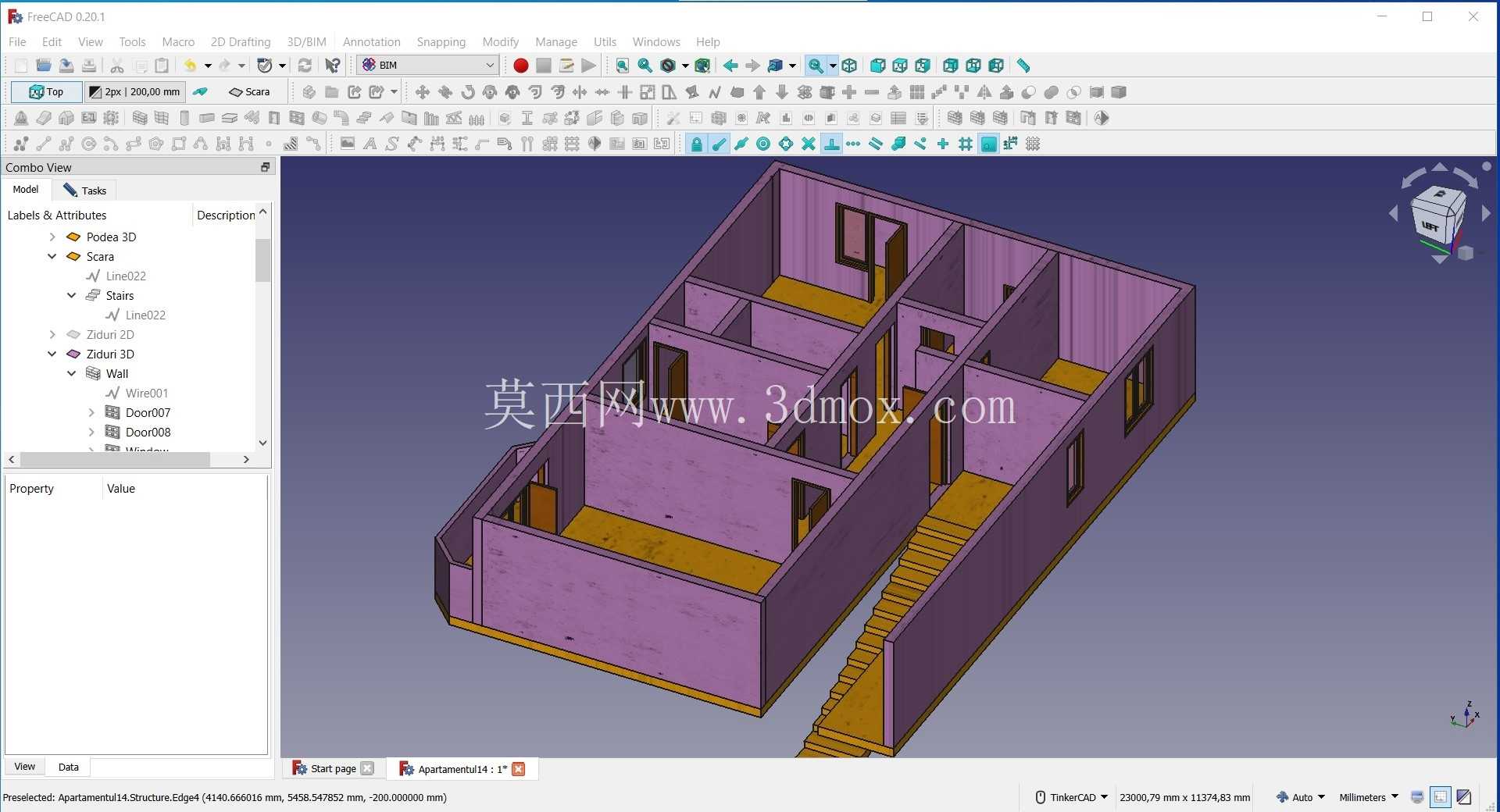The width and height of the screenshot is (1500, 812).
Task: Click the model tree horizontal scrollbar
Action: point(116,460)
